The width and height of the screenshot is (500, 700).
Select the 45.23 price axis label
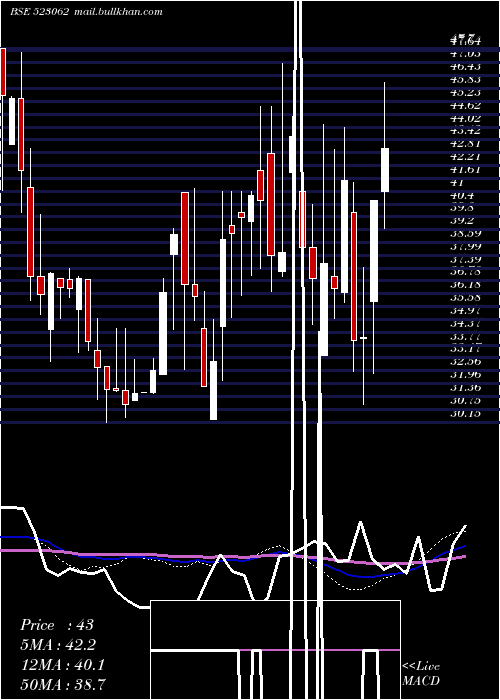point(465,92)
